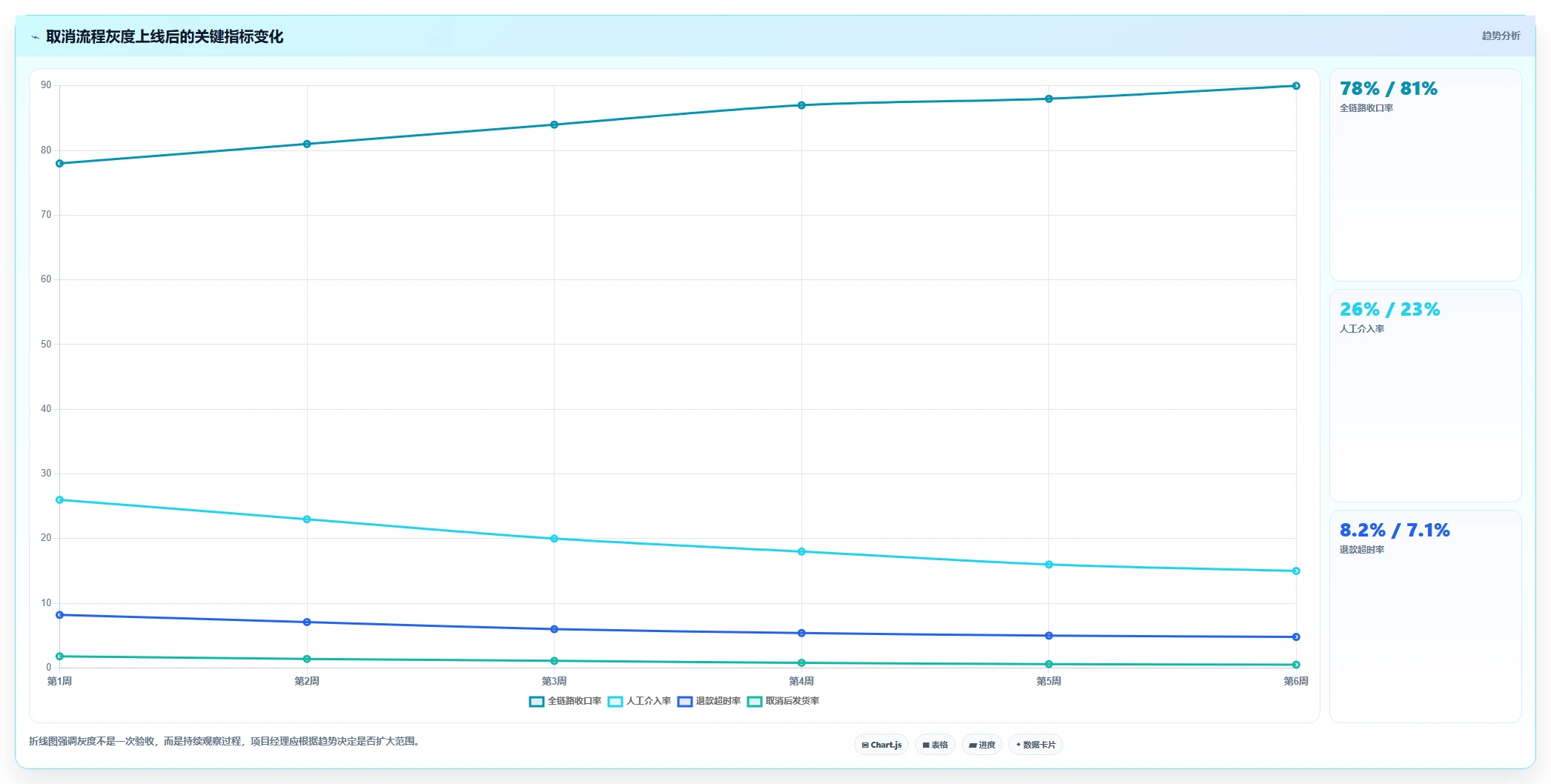Select 取消后发货率 data point at 第1周

pos(60,657)
